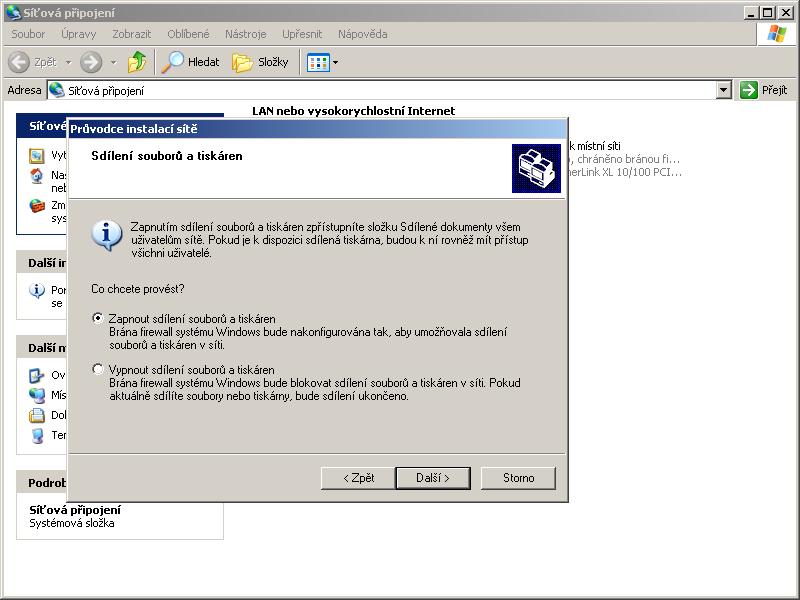Open the Nápověda menu
Image resolution: width=800 pixels, height=600 pixels.
tap(362, 34)
